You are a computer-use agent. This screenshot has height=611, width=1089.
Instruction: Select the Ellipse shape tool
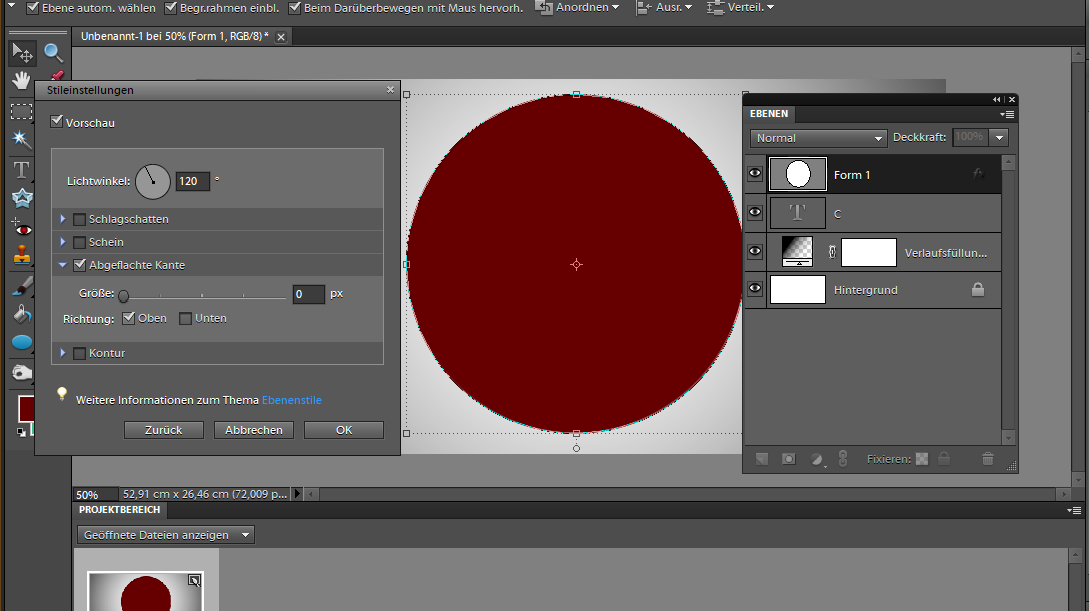point(22,342)
